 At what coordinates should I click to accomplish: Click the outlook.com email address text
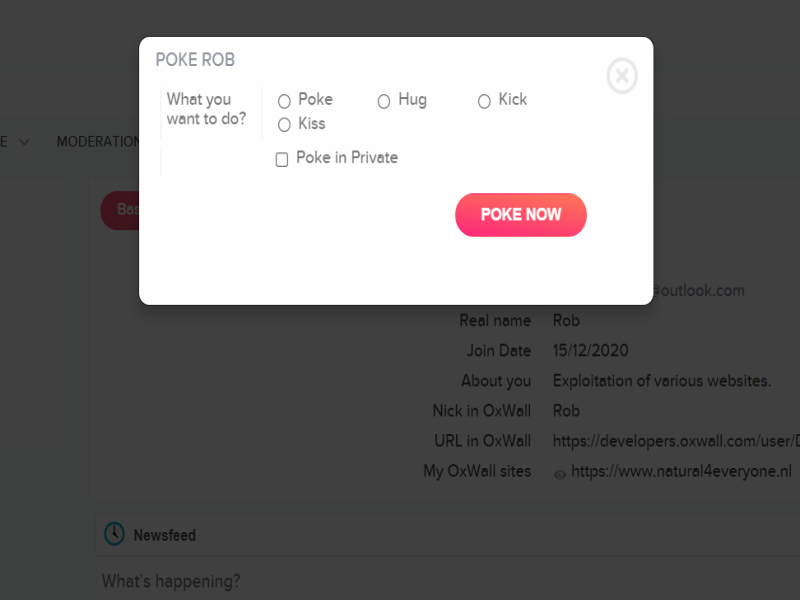[x=698, y=290]
